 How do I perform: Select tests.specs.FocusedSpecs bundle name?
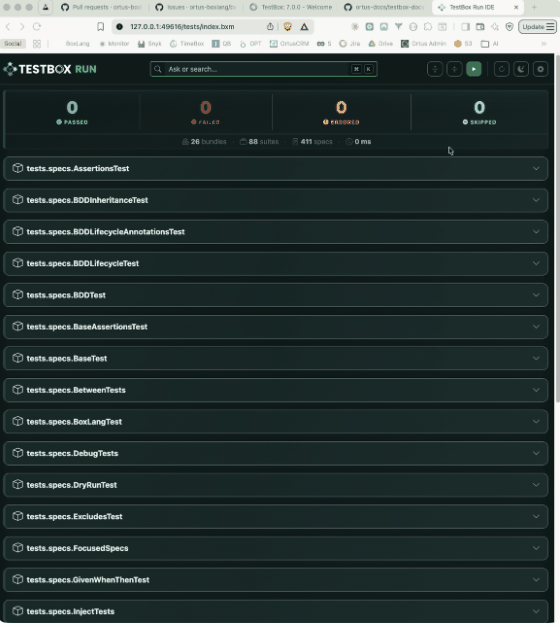[77, 548]
